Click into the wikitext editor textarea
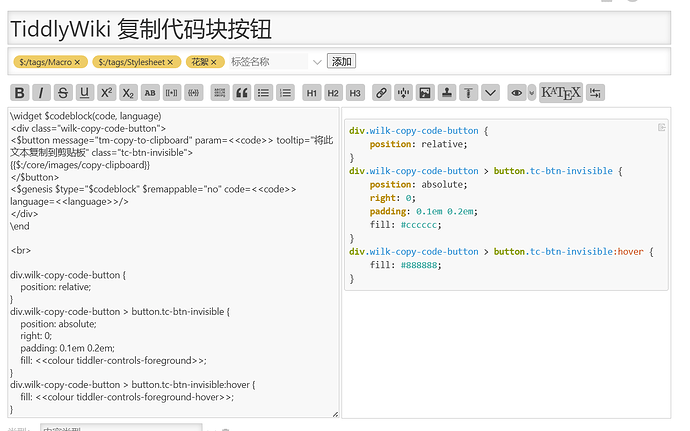690x431 pixels. point(173,262)
